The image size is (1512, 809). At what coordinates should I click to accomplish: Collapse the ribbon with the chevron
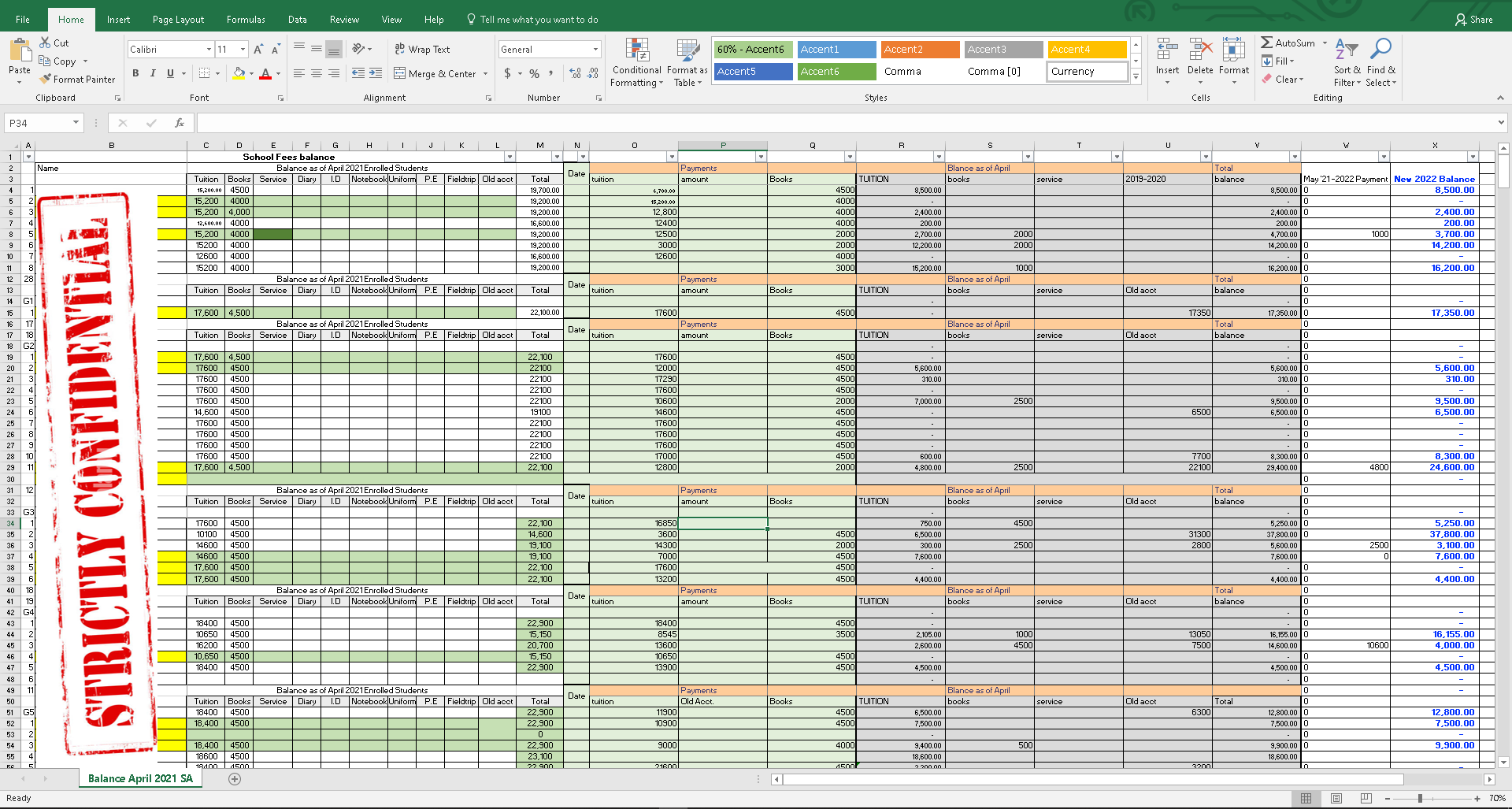[x=1499, y=98]
